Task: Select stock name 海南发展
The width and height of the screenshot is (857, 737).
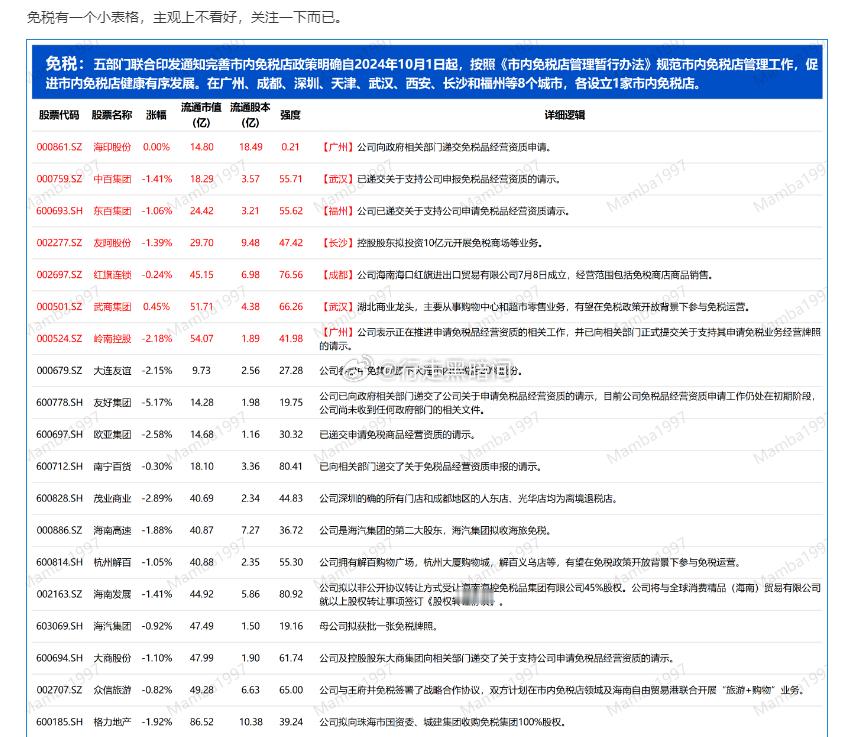Action: 112,594
